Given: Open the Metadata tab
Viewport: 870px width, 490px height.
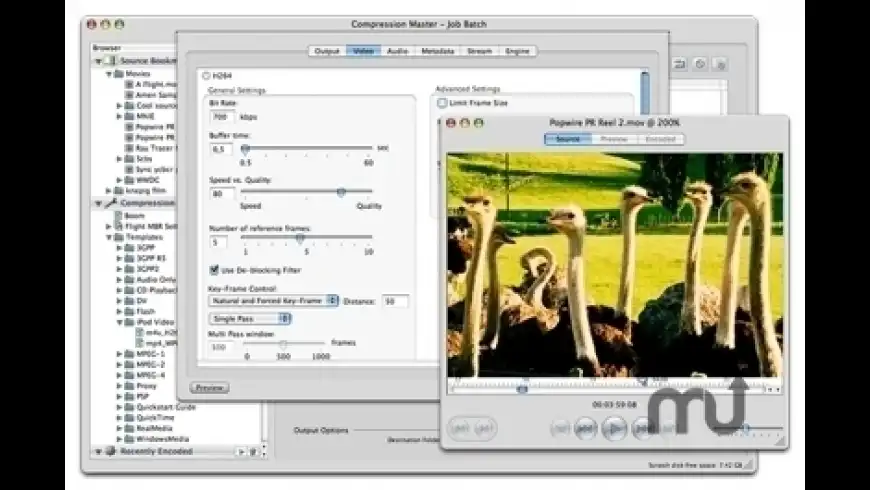Looking at the screenshot, I should tap(438, 51).
